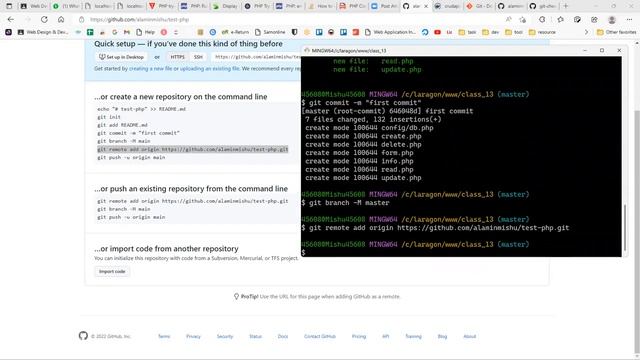
Task: Follow 'creating a new file' link
Action: pos(151,69)
